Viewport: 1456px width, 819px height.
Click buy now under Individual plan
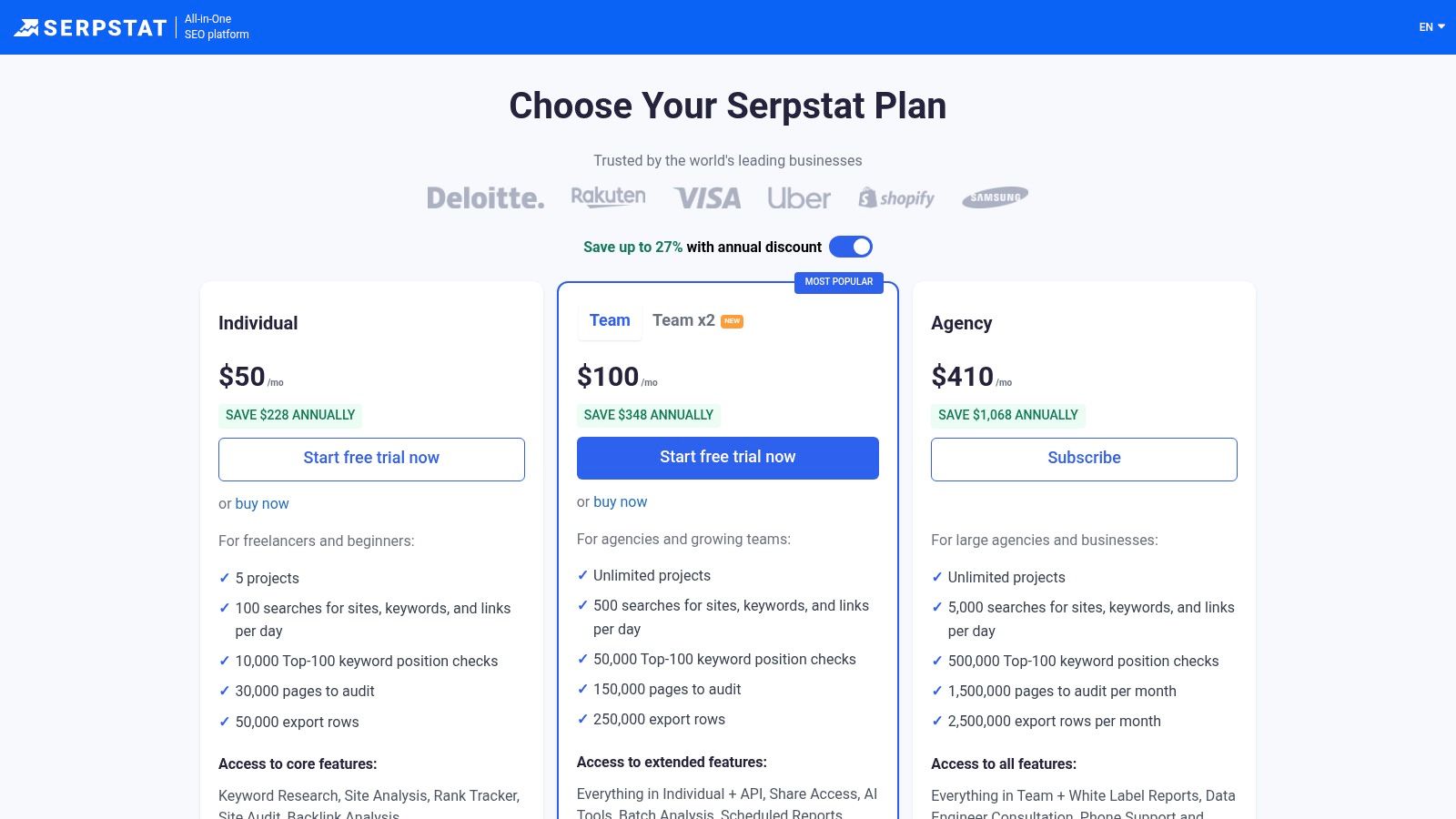[262, 503]
